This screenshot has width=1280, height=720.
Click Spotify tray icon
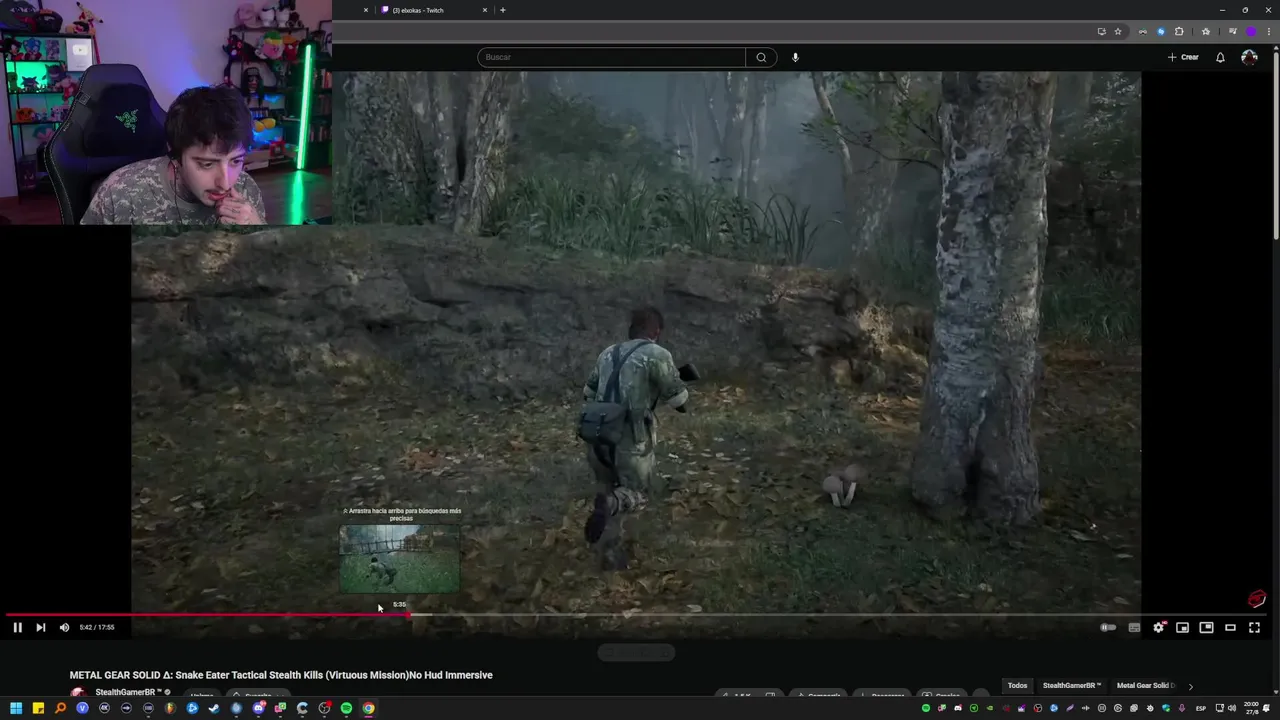(926, 708)
